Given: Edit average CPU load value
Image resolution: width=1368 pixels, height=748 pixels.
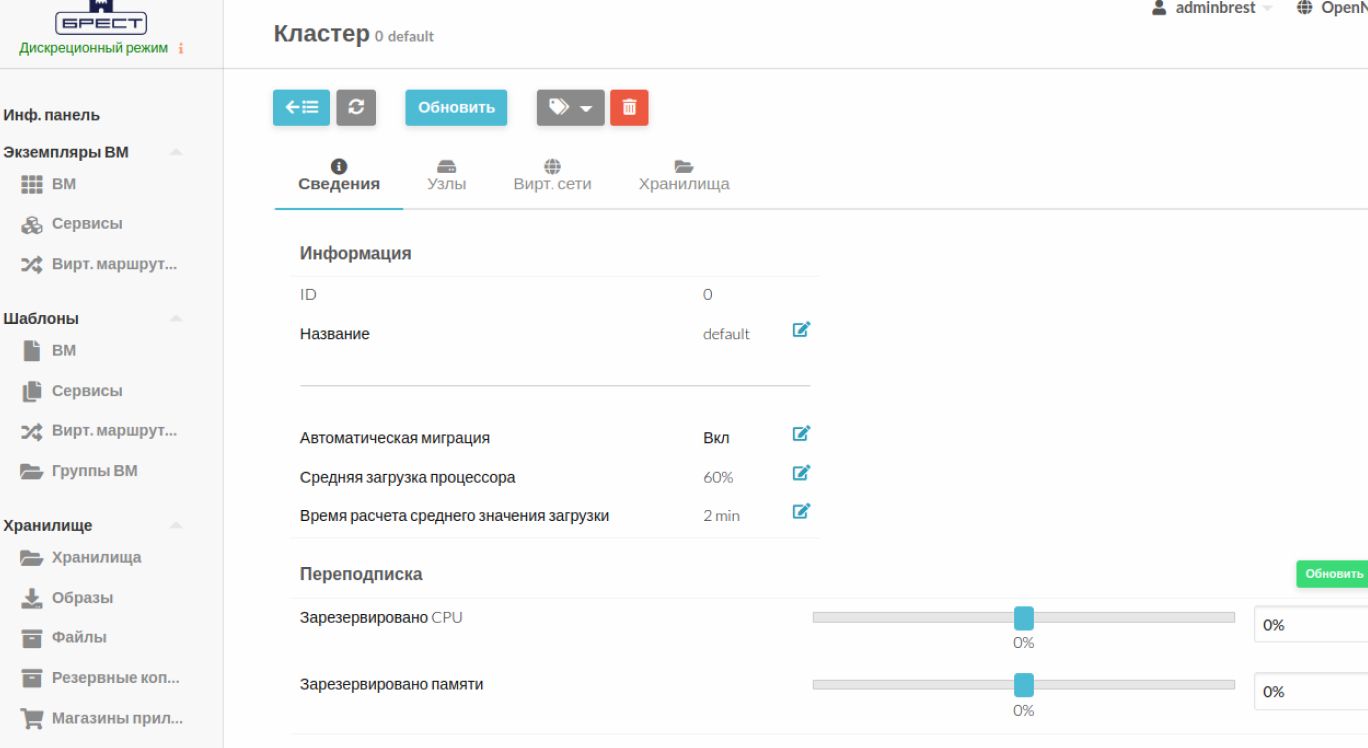Looking at the screenshot, I should [x=800, y=473].
